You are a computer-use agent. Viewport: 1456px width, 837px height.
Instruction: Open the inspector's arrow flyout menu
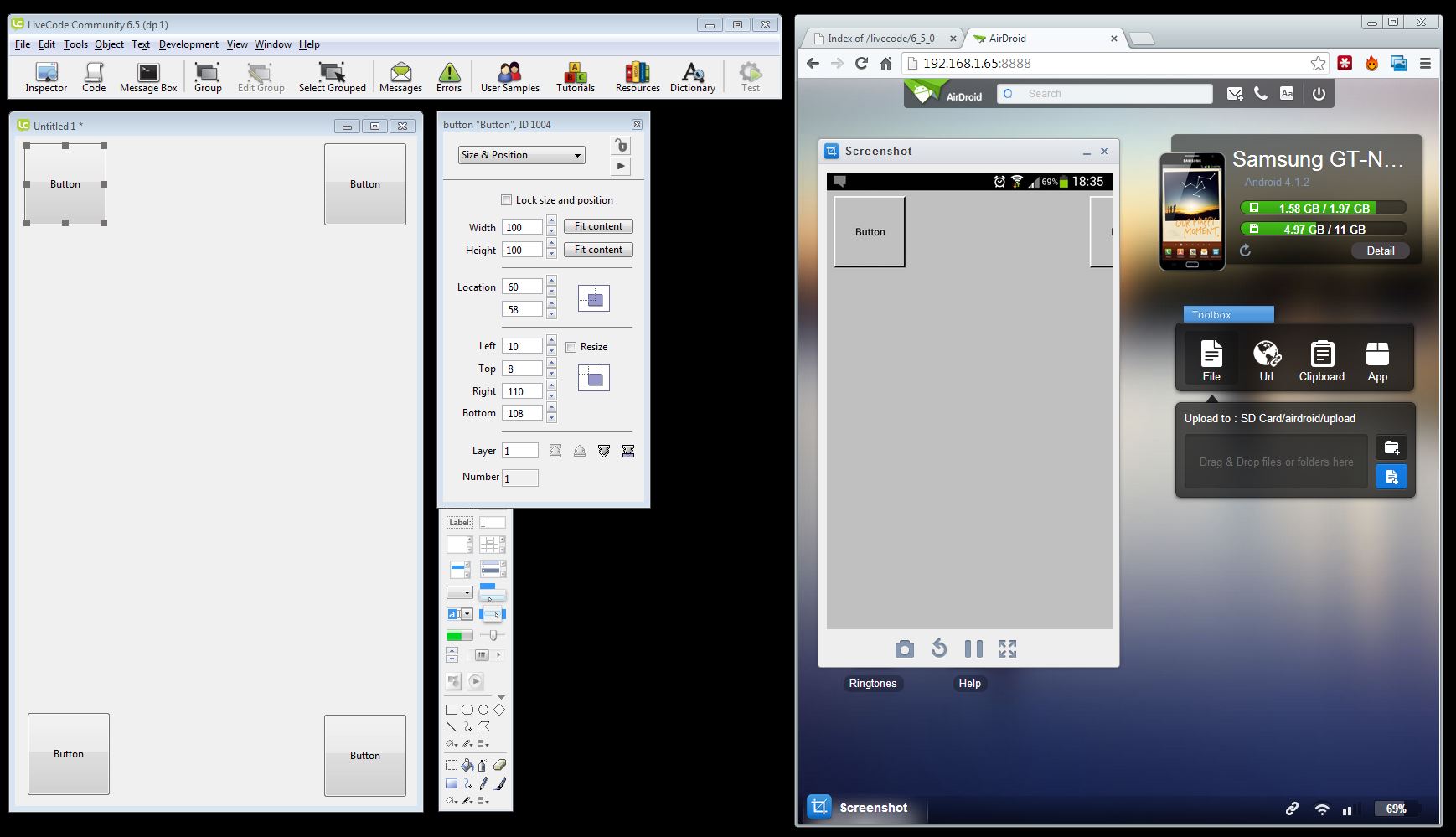coord(620,166)
